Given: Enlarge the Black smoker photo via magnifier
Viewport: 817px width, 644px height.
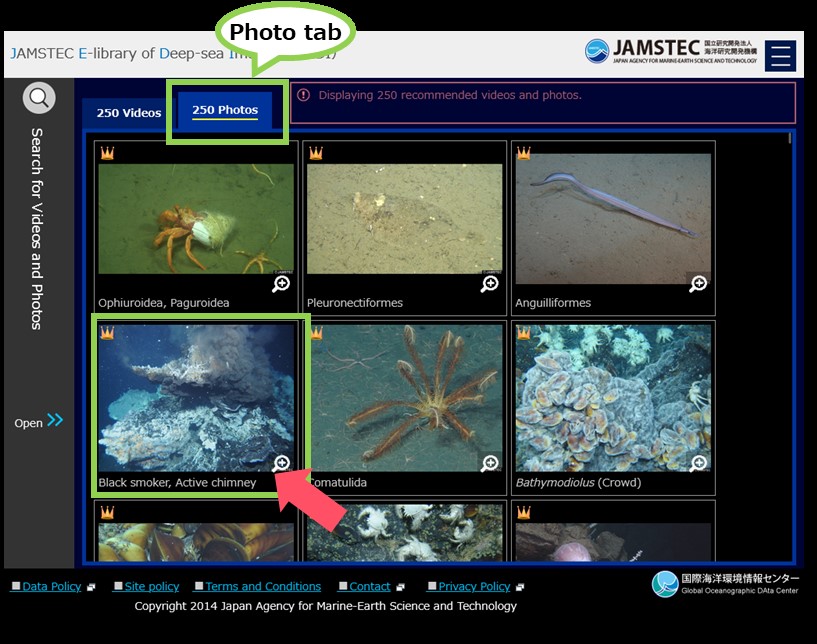Looking at the screenshot, I should [281, 463].
